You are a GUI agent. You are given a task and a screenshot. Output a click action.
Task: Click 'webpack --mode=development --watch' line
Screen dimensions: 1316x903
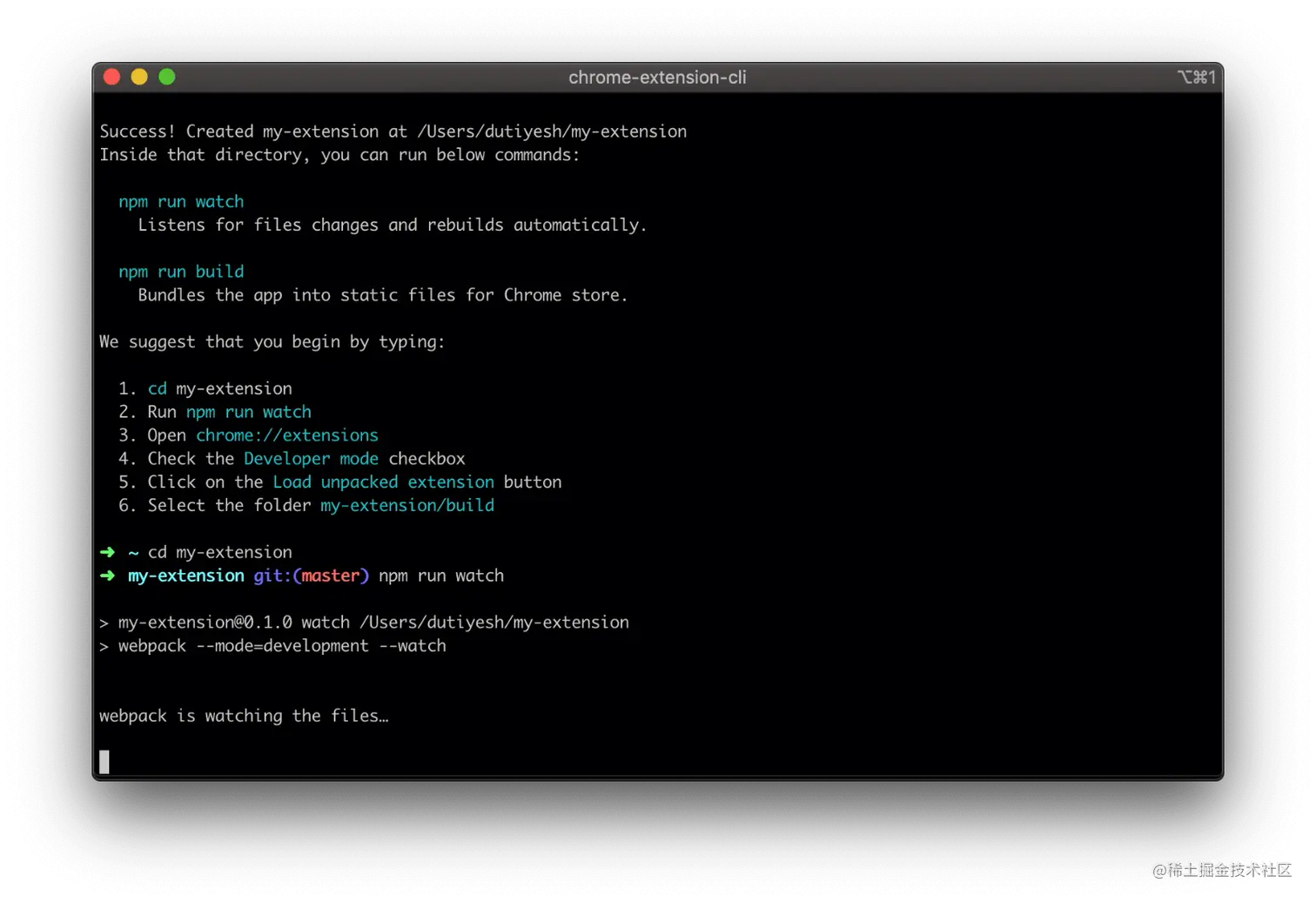[x=272, y=646]
